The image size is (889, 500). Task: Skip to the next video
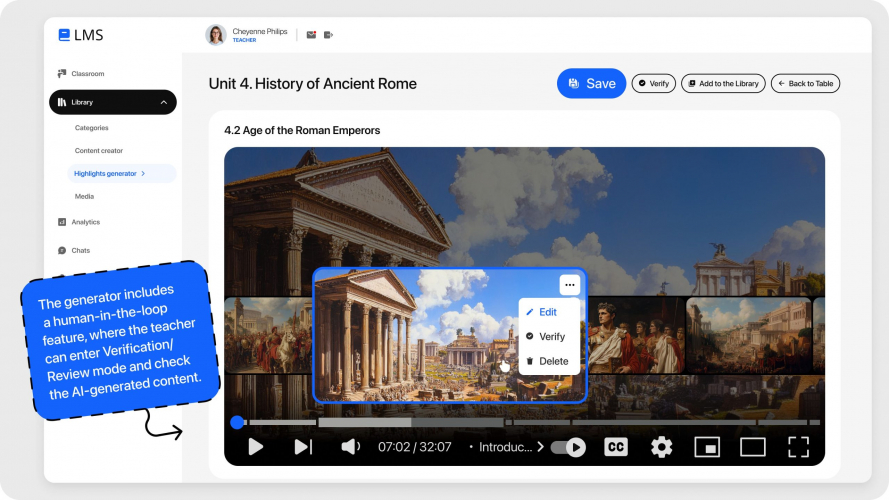tap(303, 447)
